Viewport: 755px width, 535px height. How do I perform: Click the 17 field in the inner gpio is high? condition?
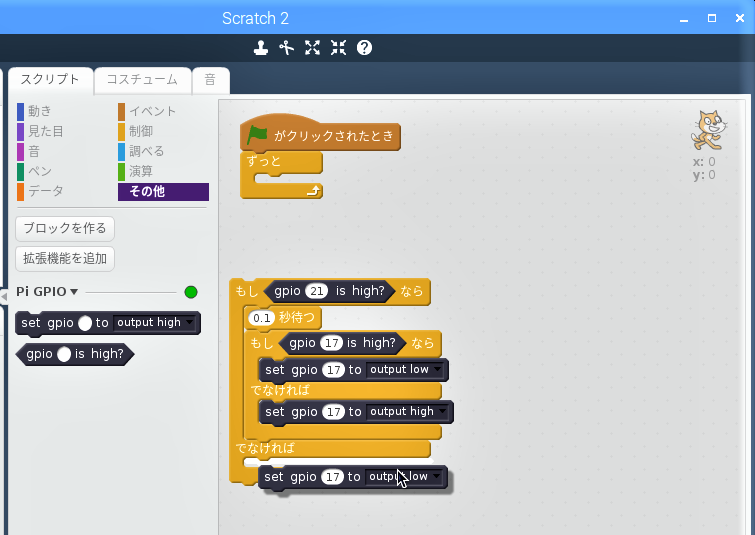click(x=331, y=343)
